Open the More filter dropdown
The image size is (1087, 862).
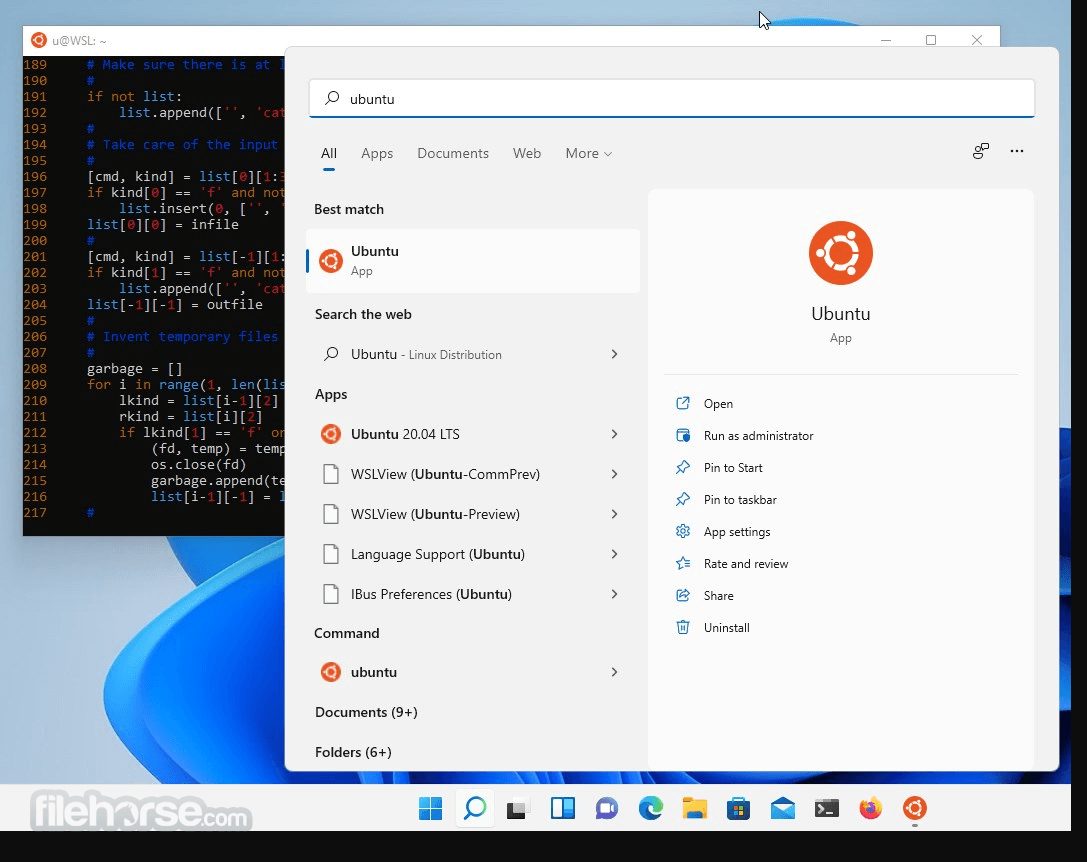pyautogui.click(x=589, y=153)
